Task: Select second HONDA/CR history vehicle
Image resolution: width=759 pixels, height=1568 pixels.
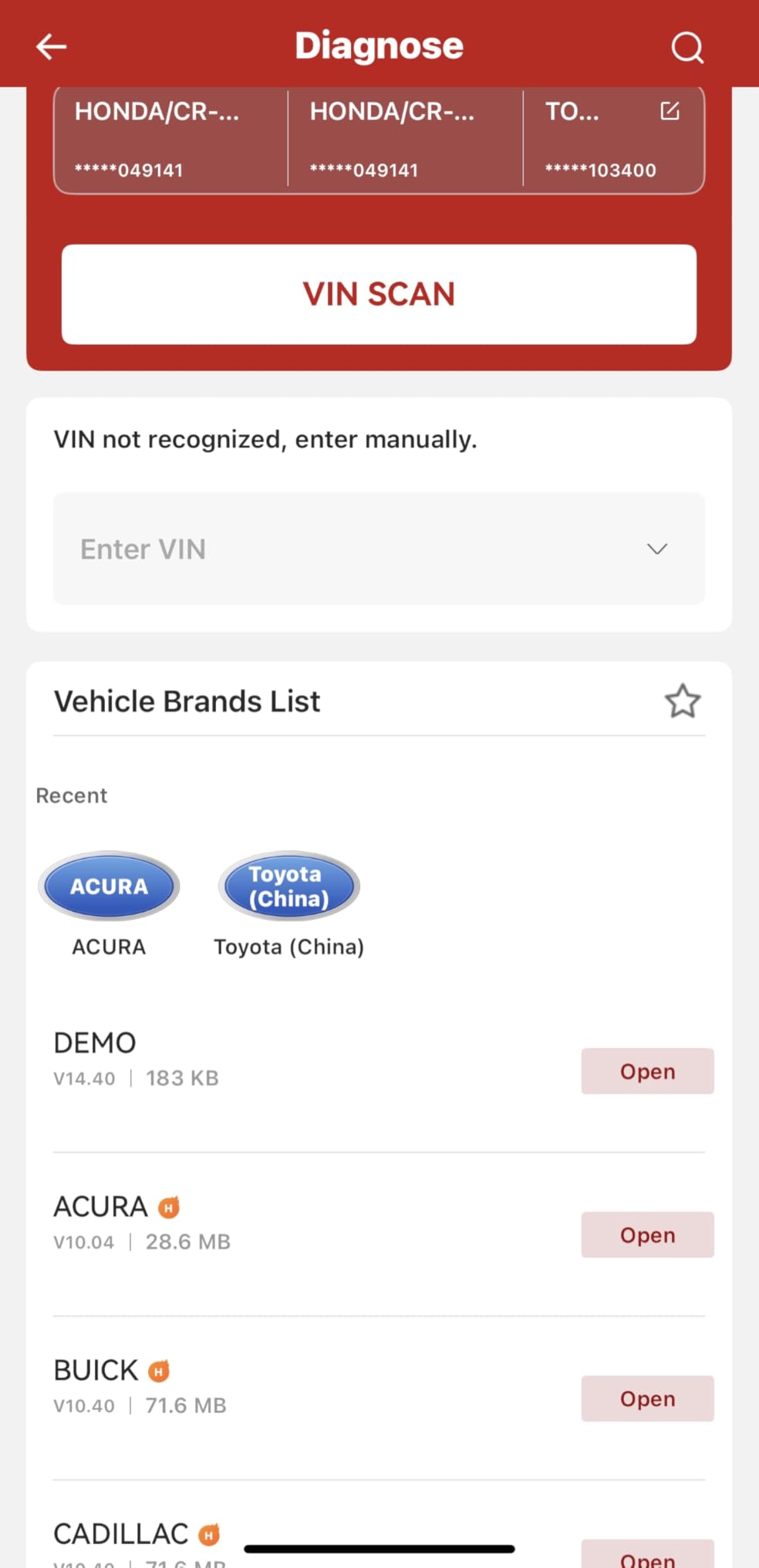Action: (x=405, y=139)
